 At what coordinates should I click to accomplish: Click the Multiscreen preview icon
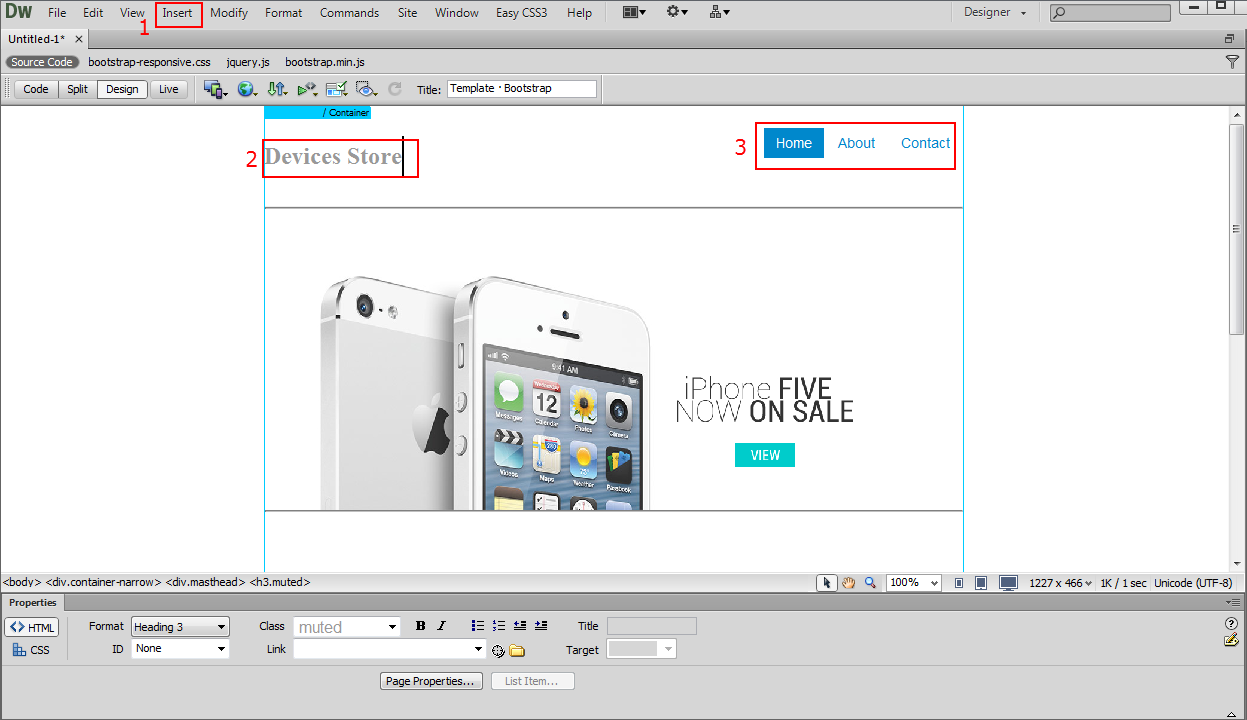[x=215, y=89]
